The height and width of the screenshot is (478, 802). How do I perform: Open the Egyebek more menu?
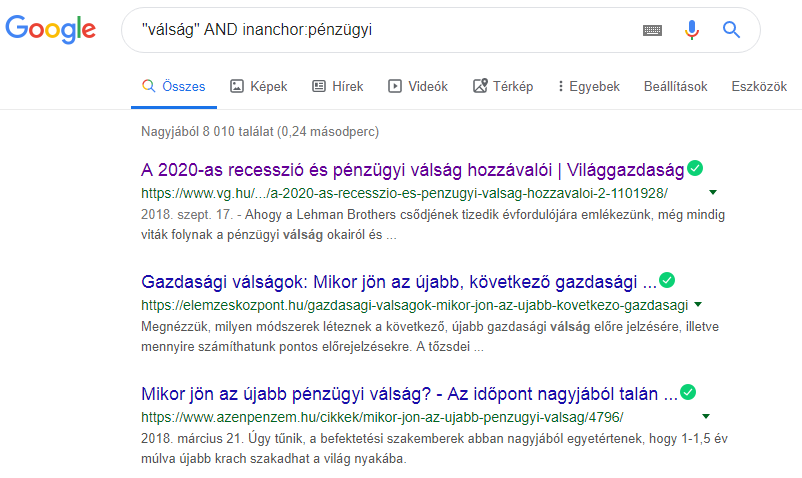pyautogui.click(x=589, y=86)
